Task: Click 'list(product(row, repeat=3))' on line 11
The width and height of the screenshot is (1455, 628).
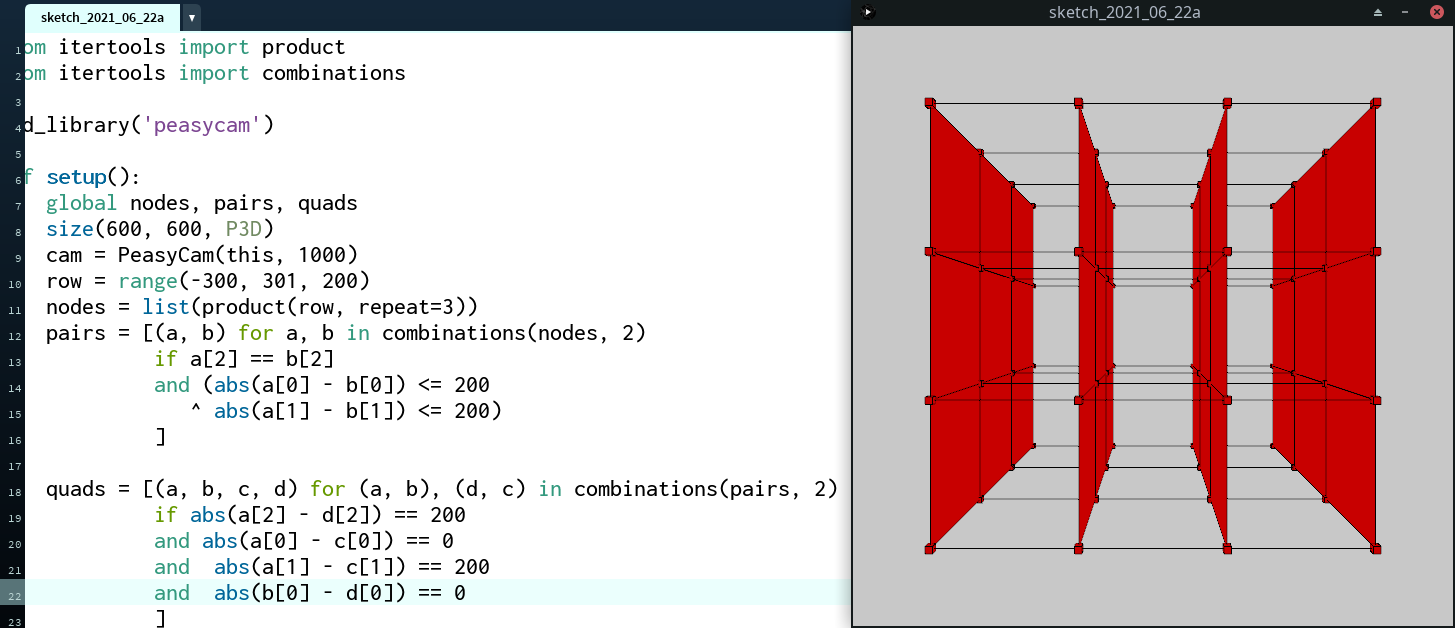Action: 309,307
